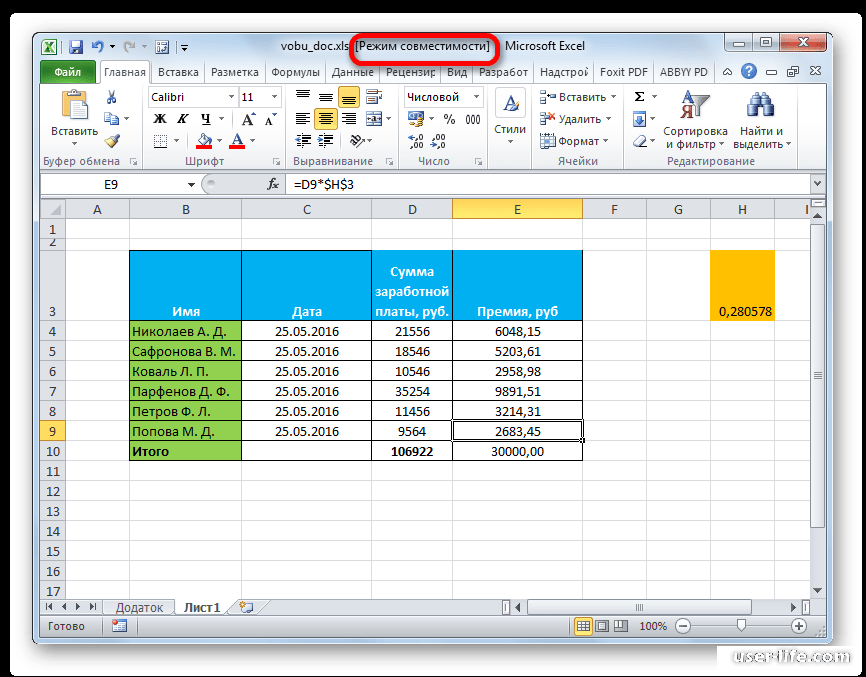Click the zoom in plus button
866x677 pixels.
coord(799,626)
